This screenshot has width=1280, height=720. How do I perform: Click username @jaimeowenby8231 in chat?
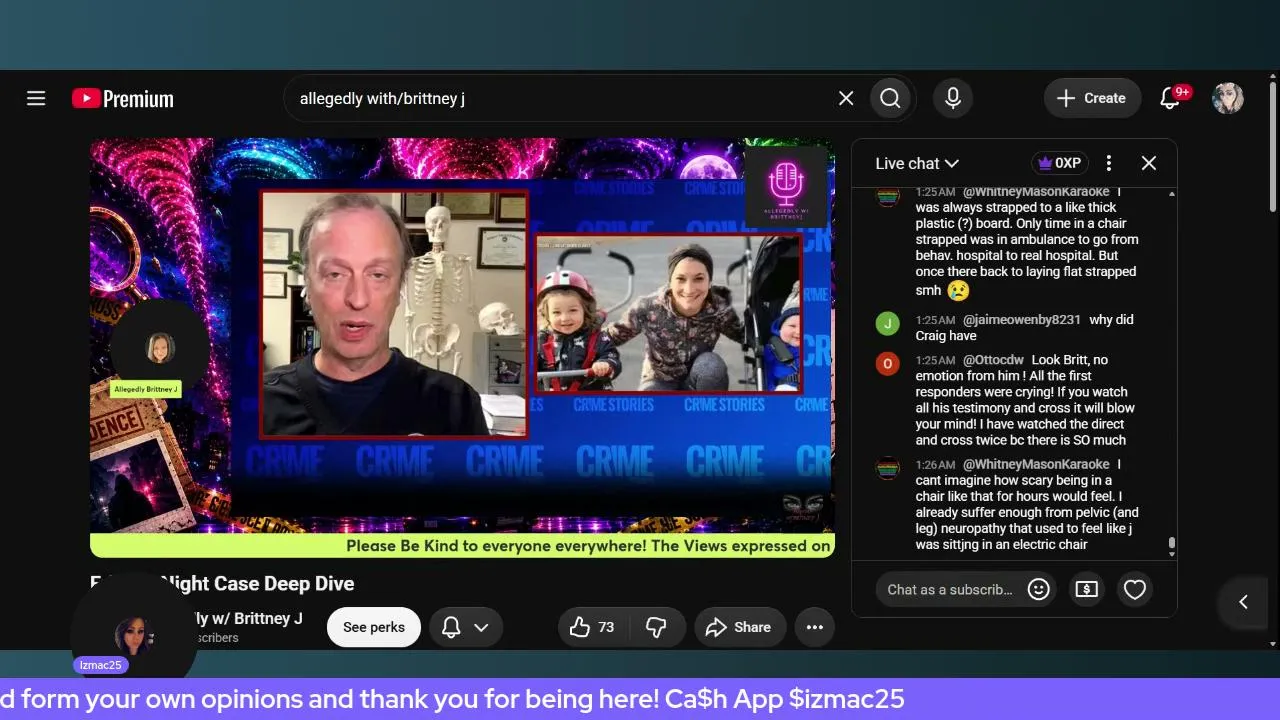[x=1021, y=320]
